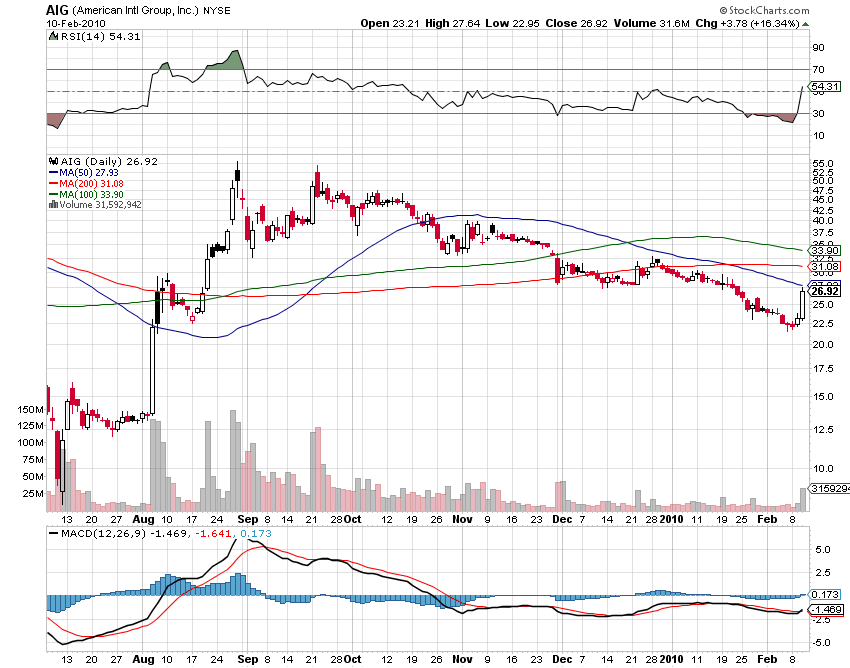Click the AIG (Daily) 26.92 legend title

pyautogui.click(x=109, y=161)
